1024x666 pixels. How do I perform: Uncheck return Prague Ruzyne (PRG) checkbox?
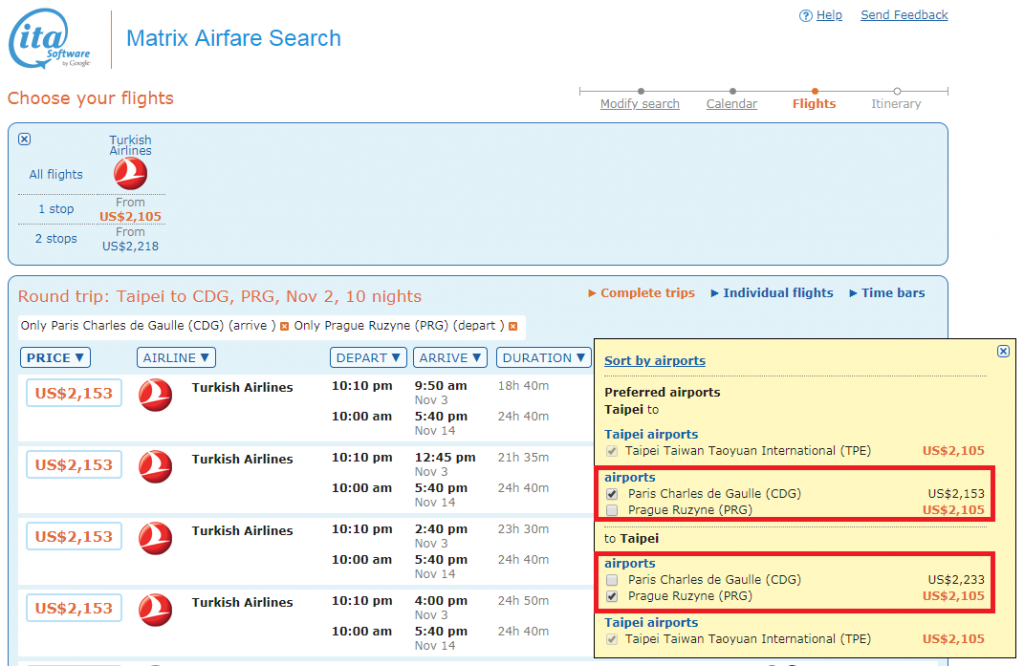click(x=612, y=596)
